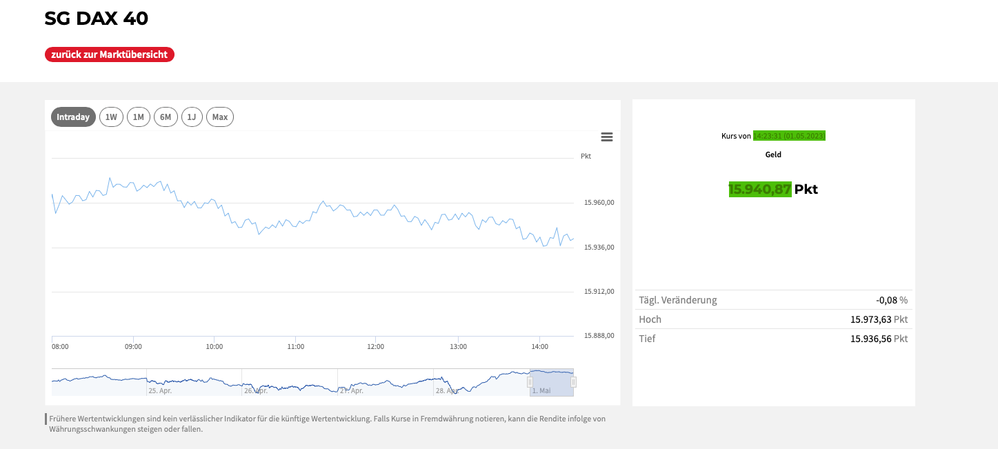This screenshot has width=998, height=449.
Task: Click the 25. Apr. navigator date
Action: tap(160, 390)
